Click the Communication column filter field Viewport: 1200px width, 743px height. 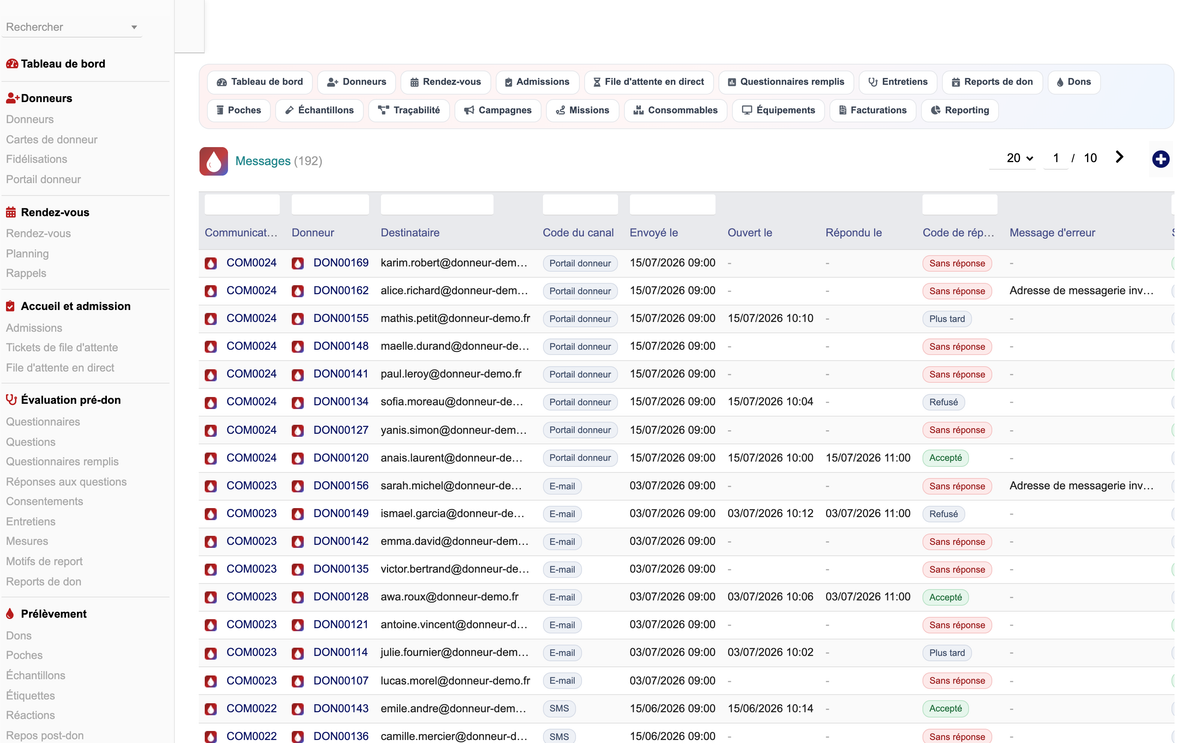[x=242, y=205]
